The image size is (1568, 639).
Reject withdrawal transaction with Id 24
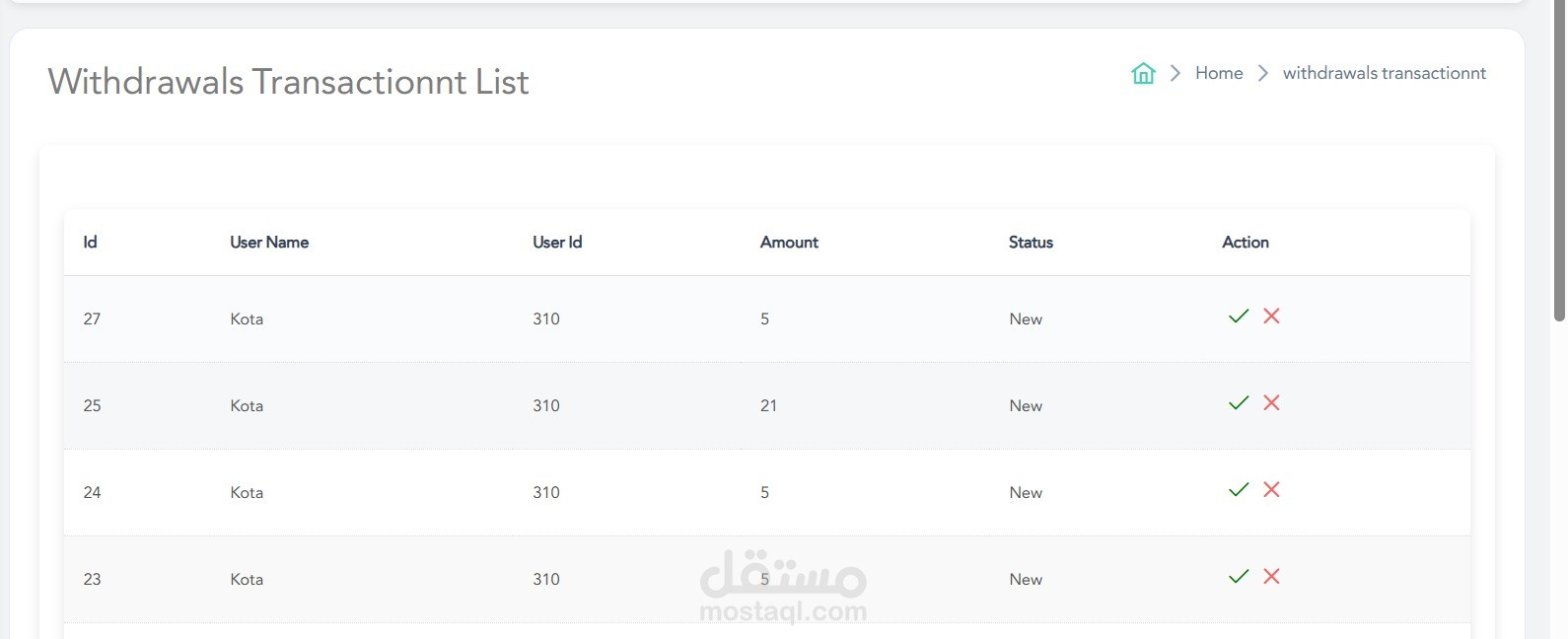click(1271, 490)
